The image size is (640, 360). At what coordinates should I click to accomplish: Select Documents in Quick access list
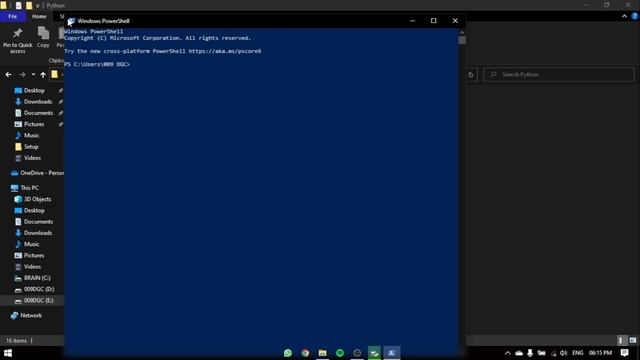point(38,113)
